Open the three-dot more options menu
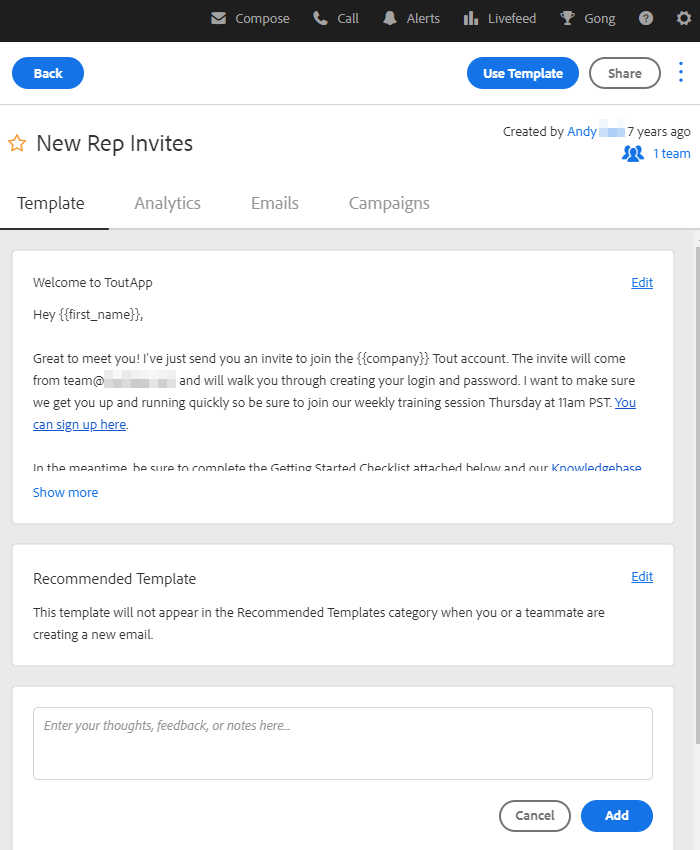 681,72
